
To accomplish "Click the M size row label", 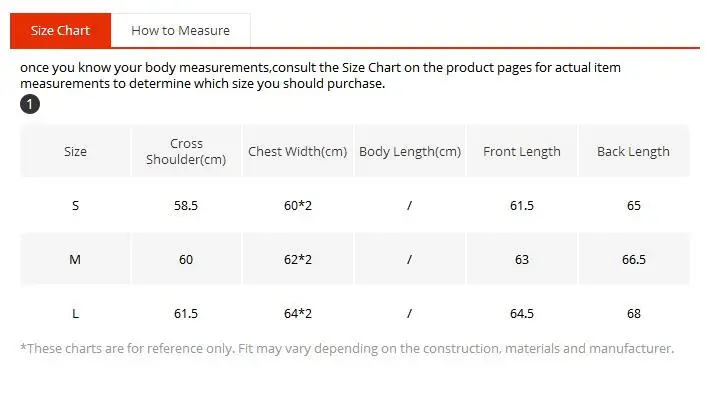I will pyautogui.click(x=75, y=259).
